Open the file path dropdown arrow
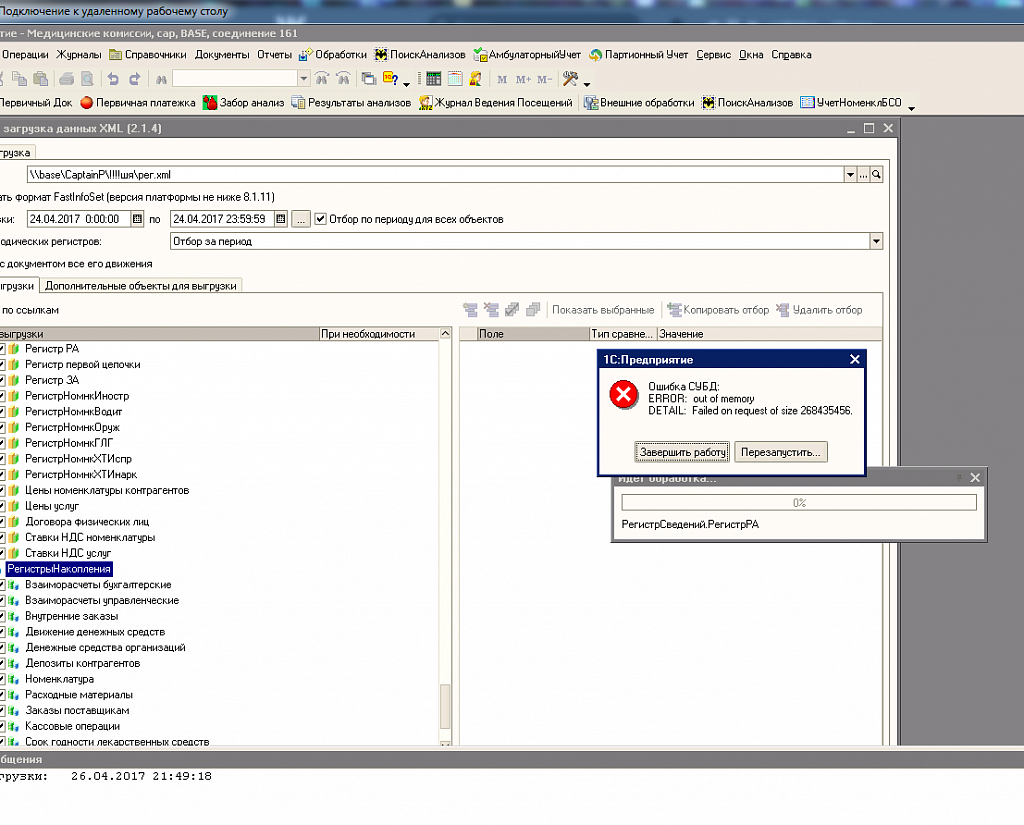Viewport: 1024px width, 825px height. (849, 175)
